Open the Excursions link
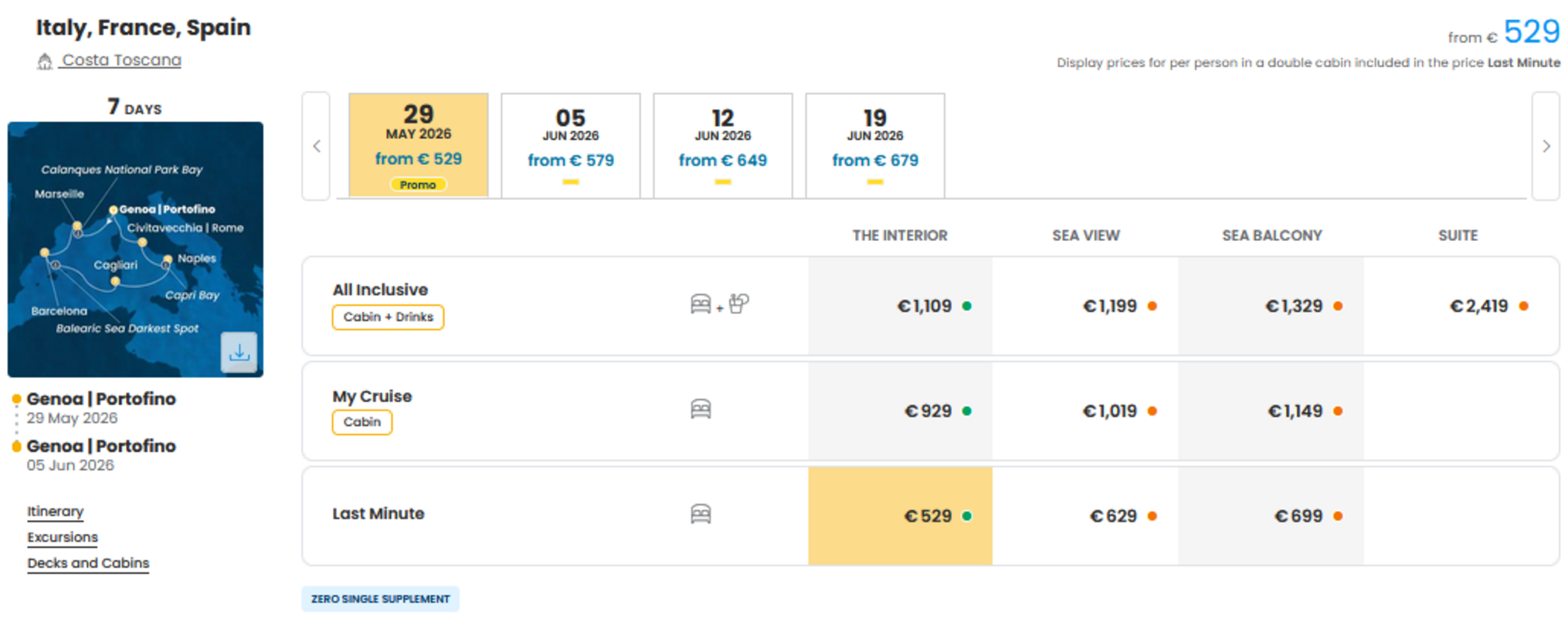This screenshot has height=618, width=1568. [x=63, y=537]
